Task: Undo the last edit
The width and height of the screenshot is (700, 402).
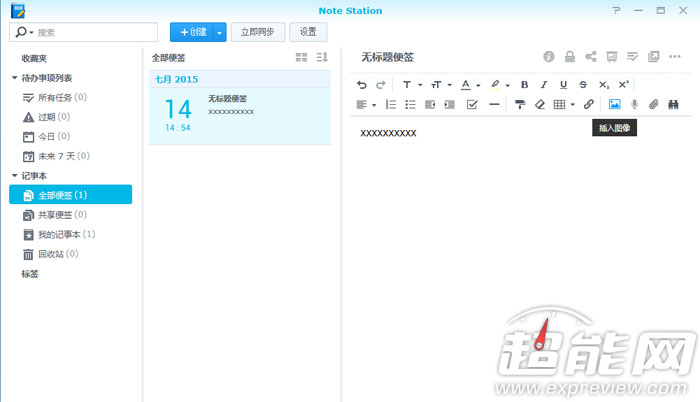Action: 362,84
